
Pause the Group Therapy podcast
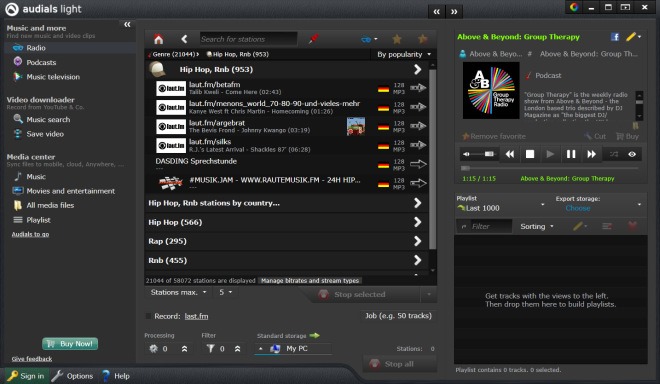tap(571, 154)
